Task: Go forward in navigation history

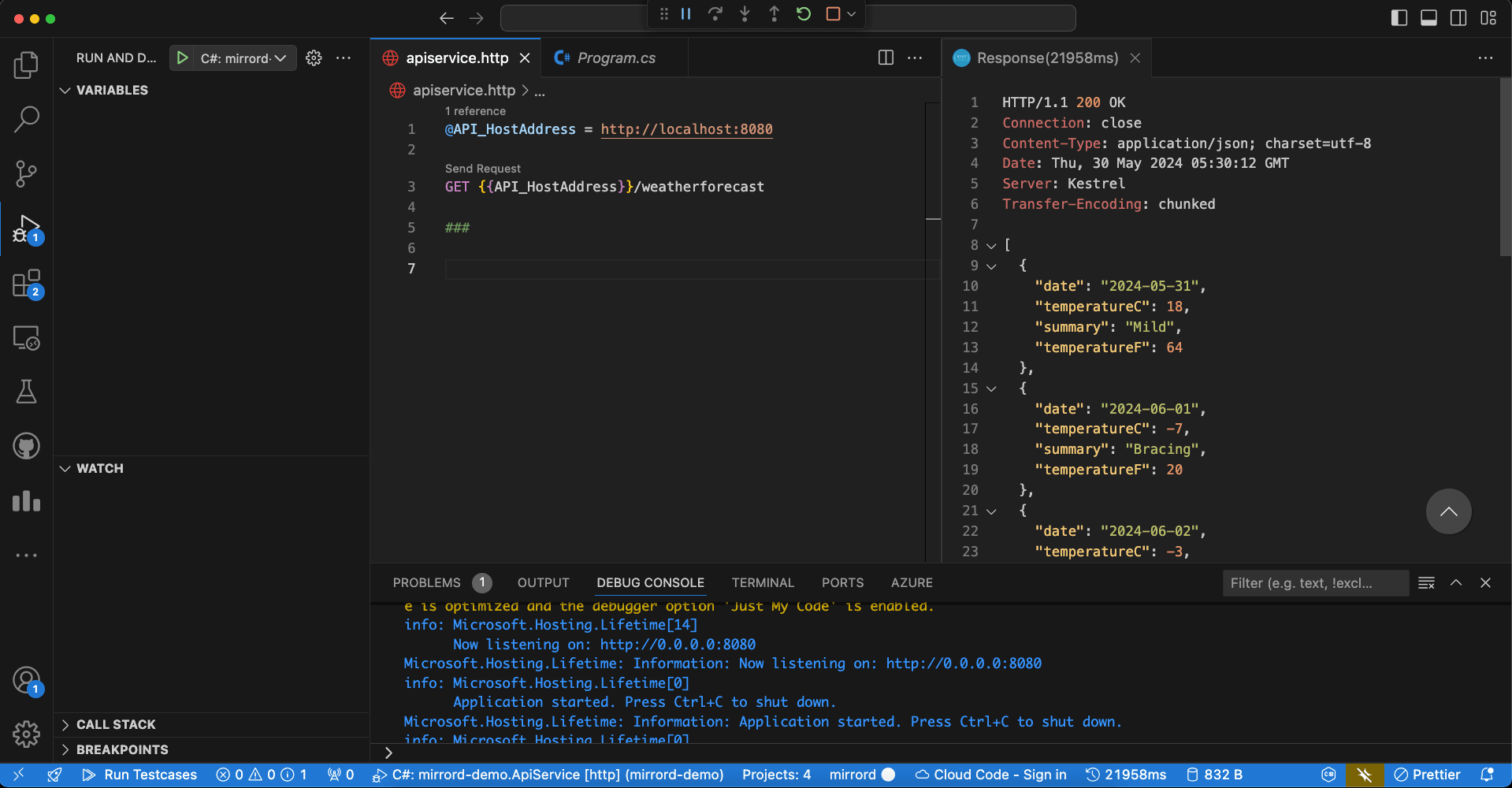Action: click(x=477, y=18)
